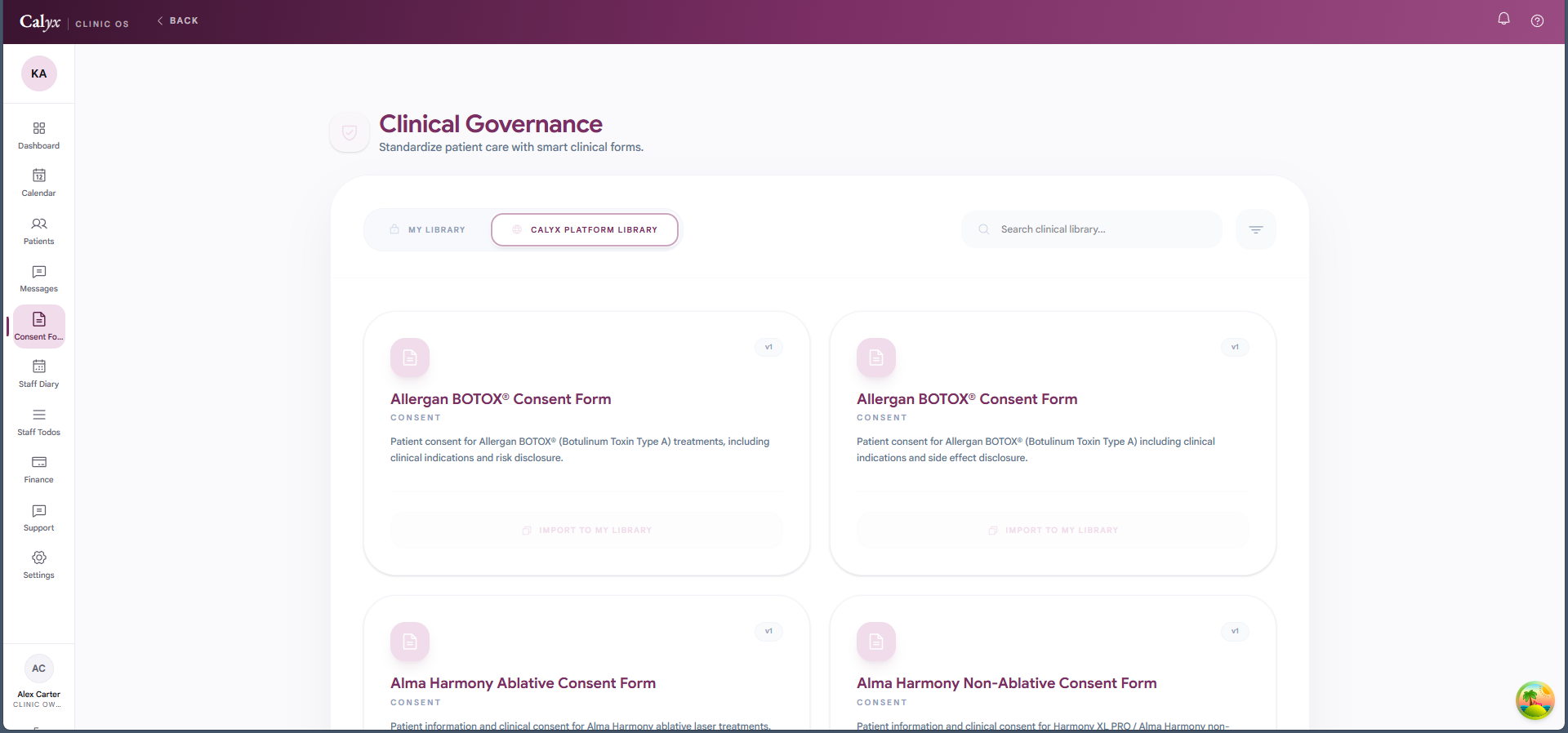Select the Consent Forms sidebar item

pos(38,327)
